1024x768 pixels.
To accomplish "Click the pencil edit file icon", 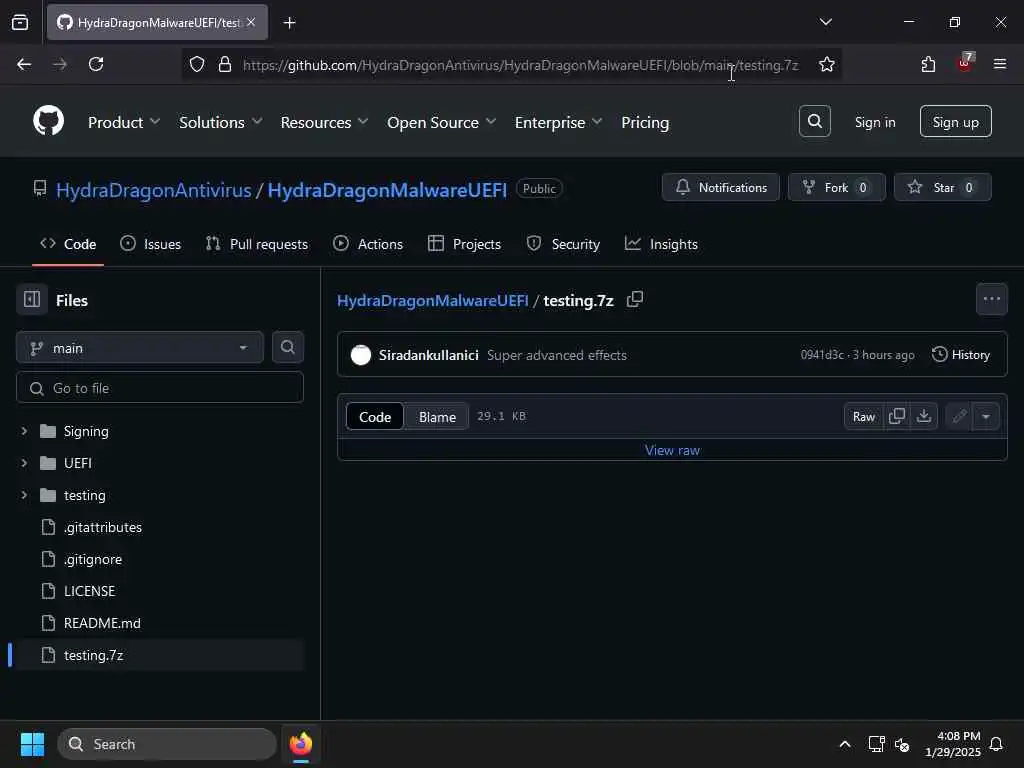I will [959, 416].
